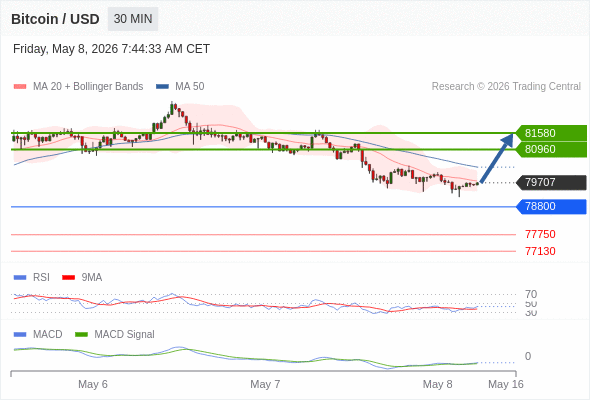Click the 77750 red support level
Image resolution: width=590 pixels, height=400 pixels.
tap(540, 234)
